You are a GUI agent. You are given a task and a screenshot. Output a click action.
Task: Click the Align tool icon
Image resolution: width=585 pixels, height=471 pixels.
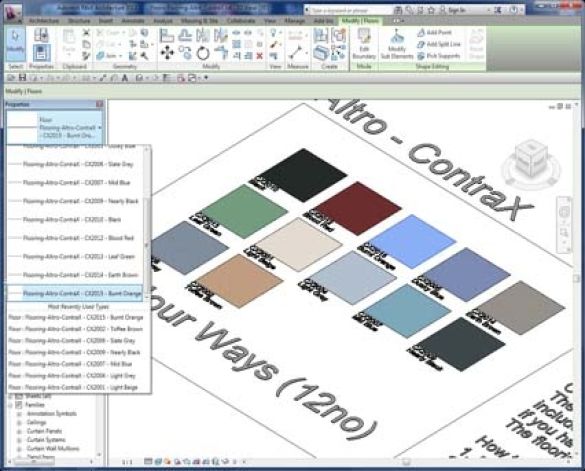pyautogui.click(x=167, y=35)
